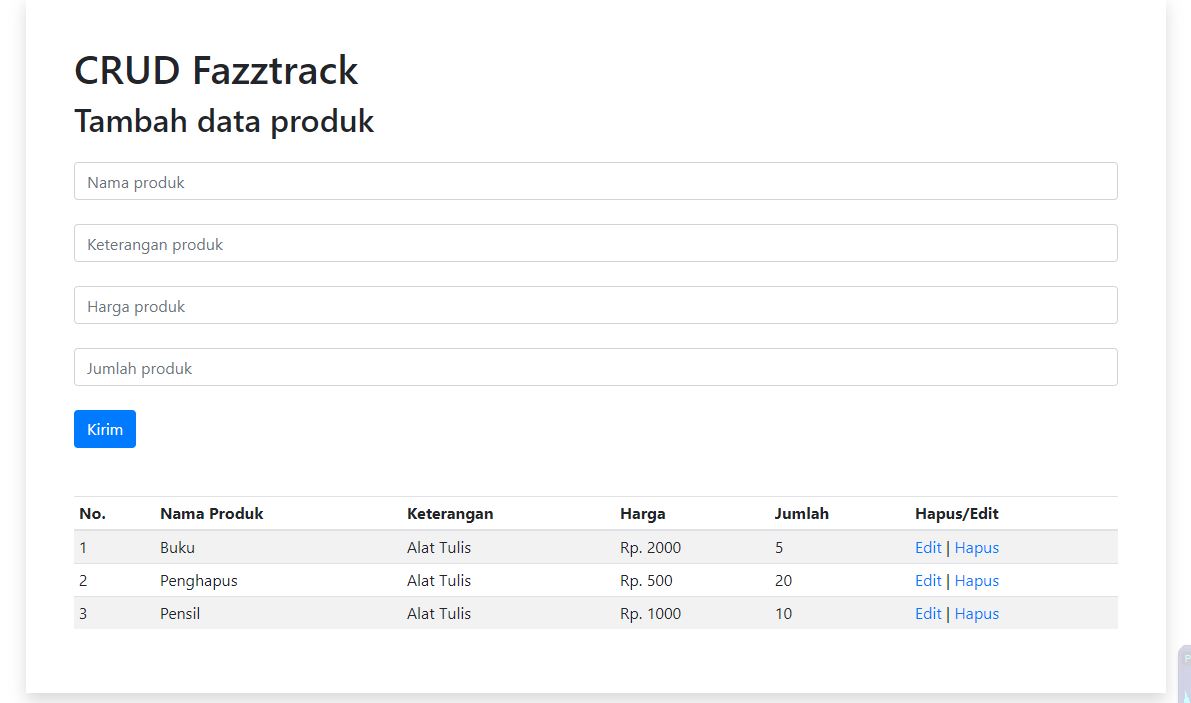This screenshot has height=703, width=1191.
Task: Select the Penghapus name cell
Action: [199, 581]
